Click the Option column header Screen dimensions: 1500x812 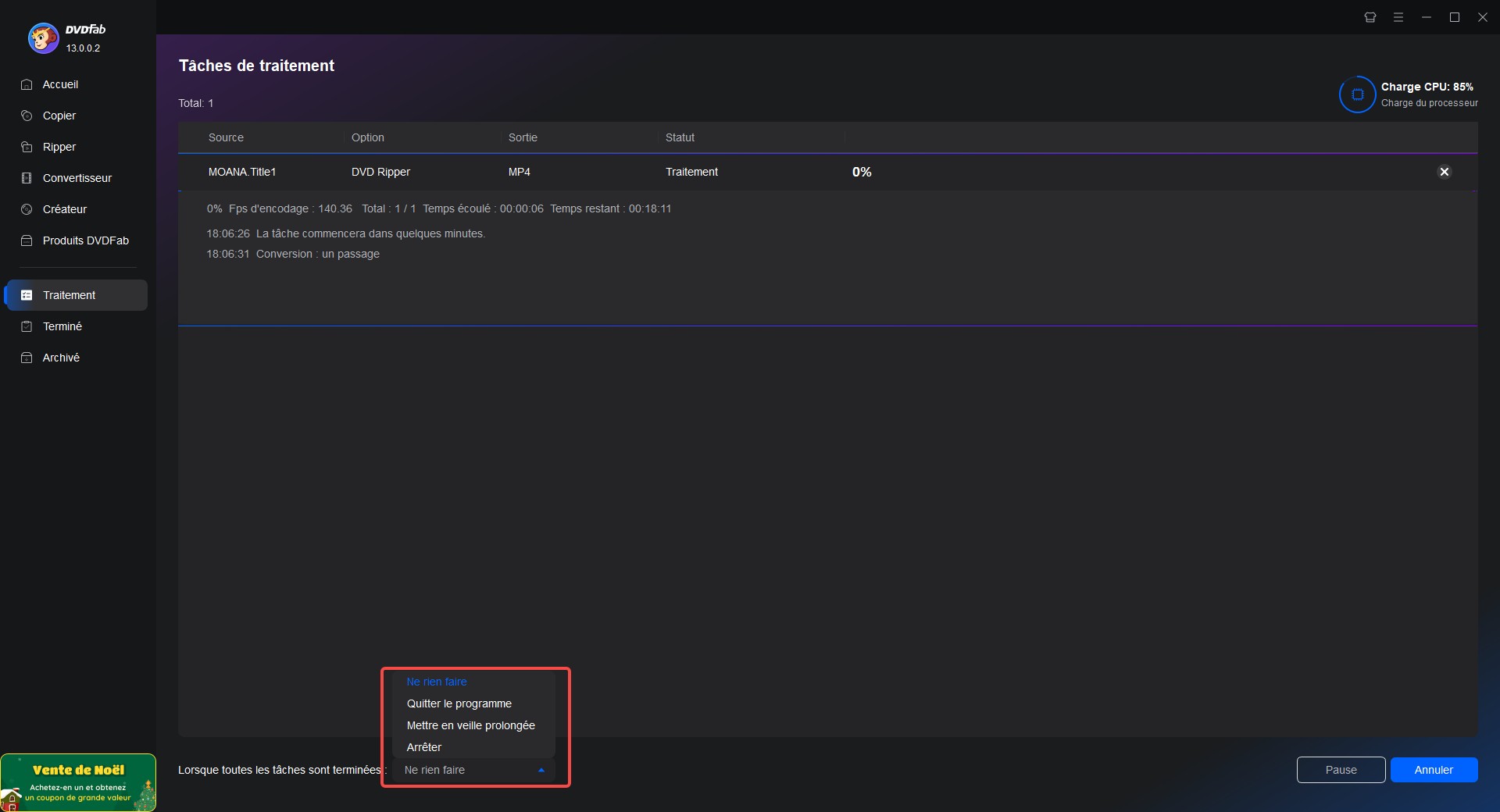point(367,137)
